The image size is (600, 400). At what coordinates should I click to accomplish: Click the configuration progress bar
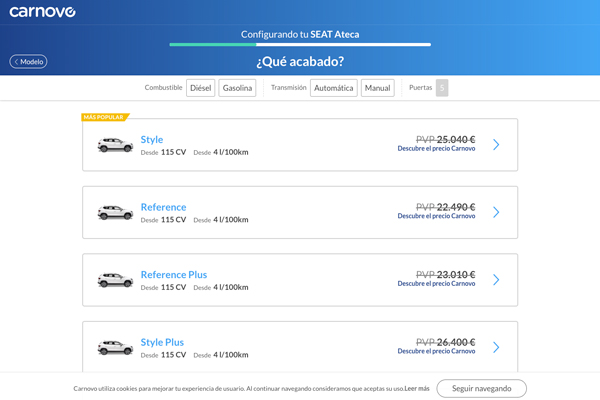(300, 45)
